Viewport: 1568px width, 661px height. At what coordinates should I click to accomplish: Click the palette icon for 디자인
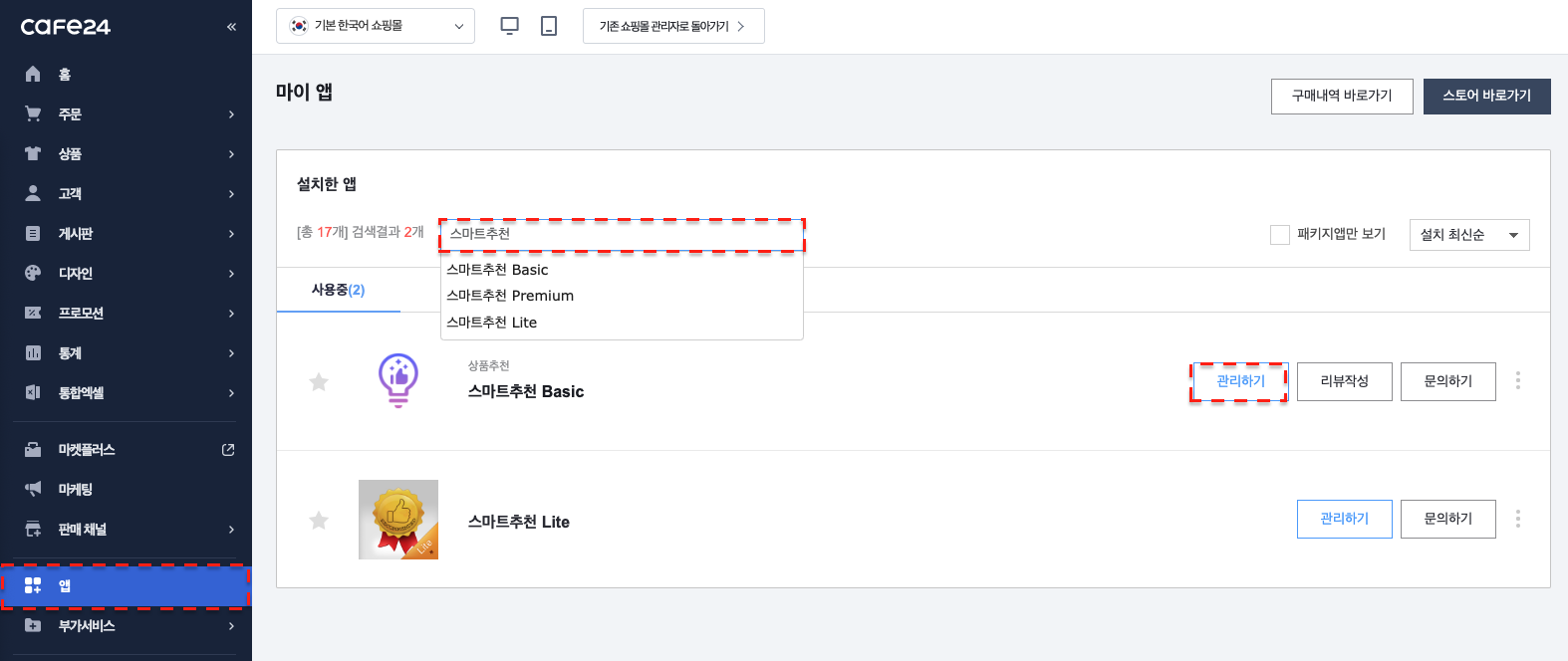[33, 273]
